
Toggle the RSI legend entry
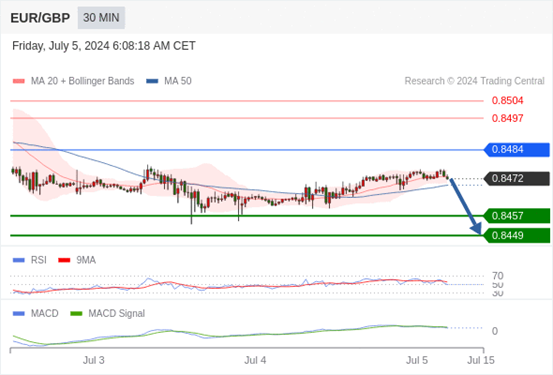click(30, 260)
